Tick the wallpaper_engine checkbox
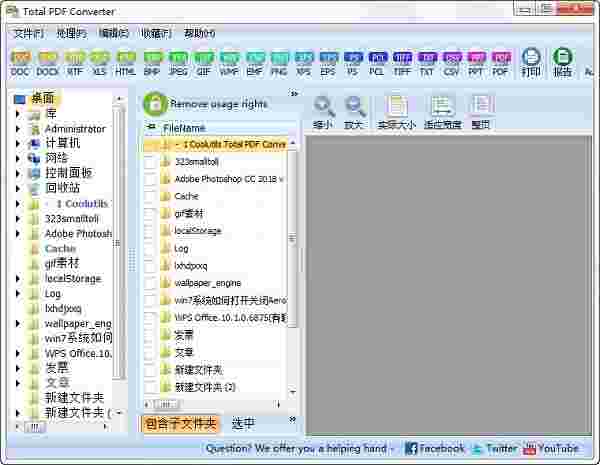This screenshot has height=465, width=600. 150,283
